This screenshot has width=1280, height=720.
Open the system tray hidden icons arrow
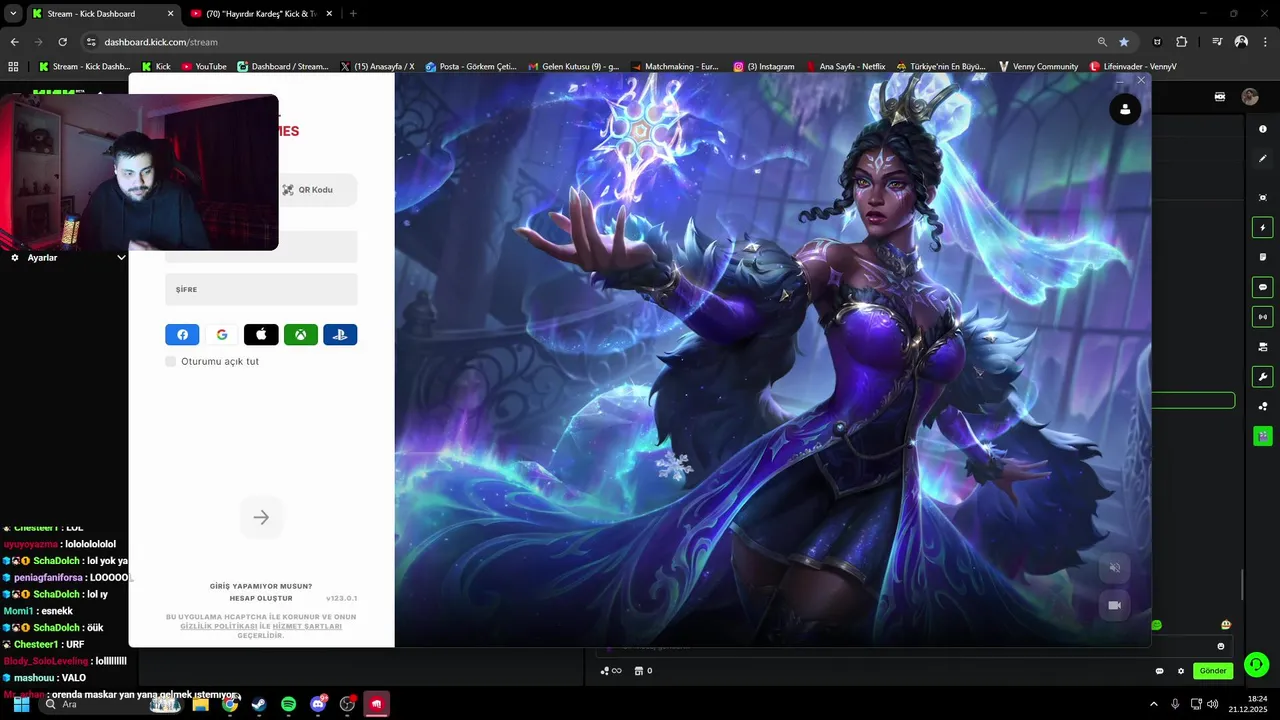(x=1154, y=704)
